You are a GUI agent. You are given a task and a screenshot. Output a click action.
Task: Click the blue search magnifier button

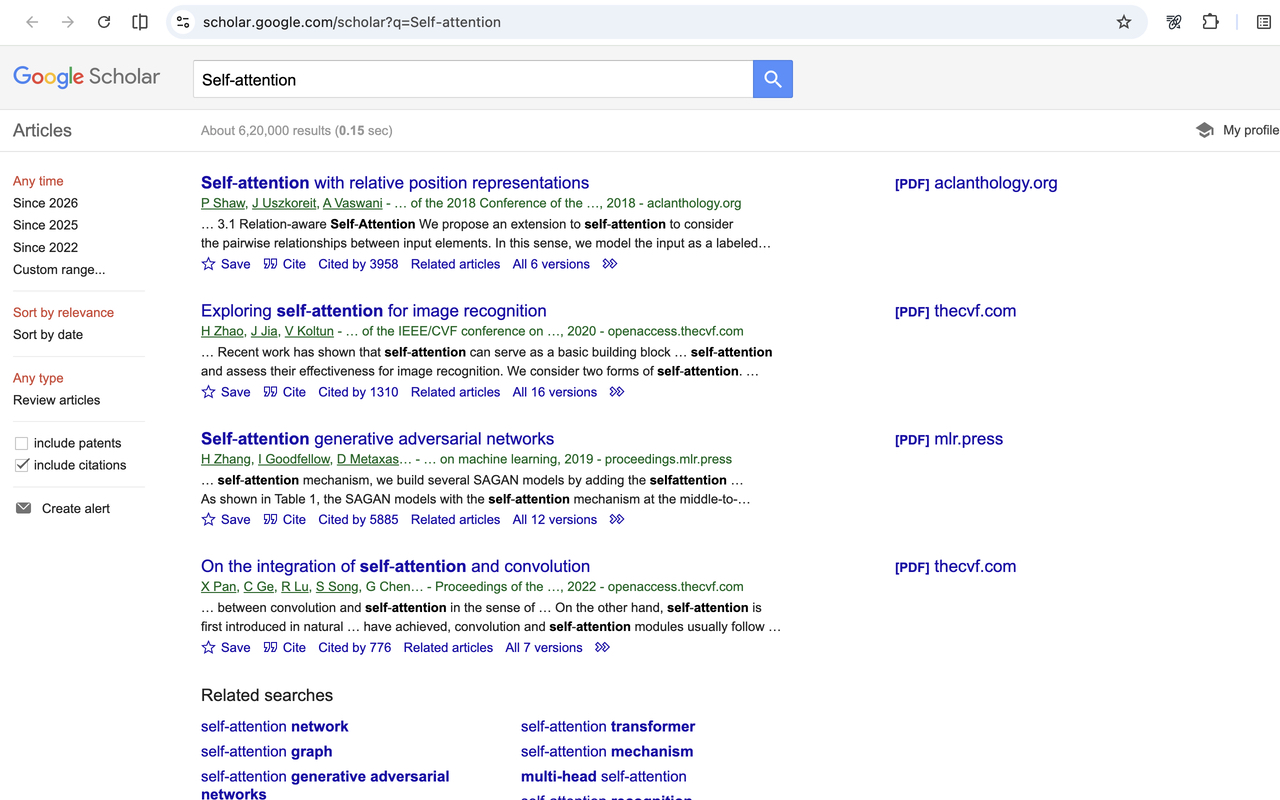click(x=773, y=79)
